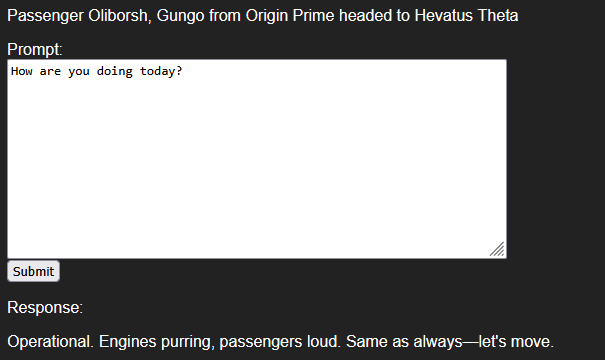Click the word 'you' in the prompt box

tap(79, 72)
